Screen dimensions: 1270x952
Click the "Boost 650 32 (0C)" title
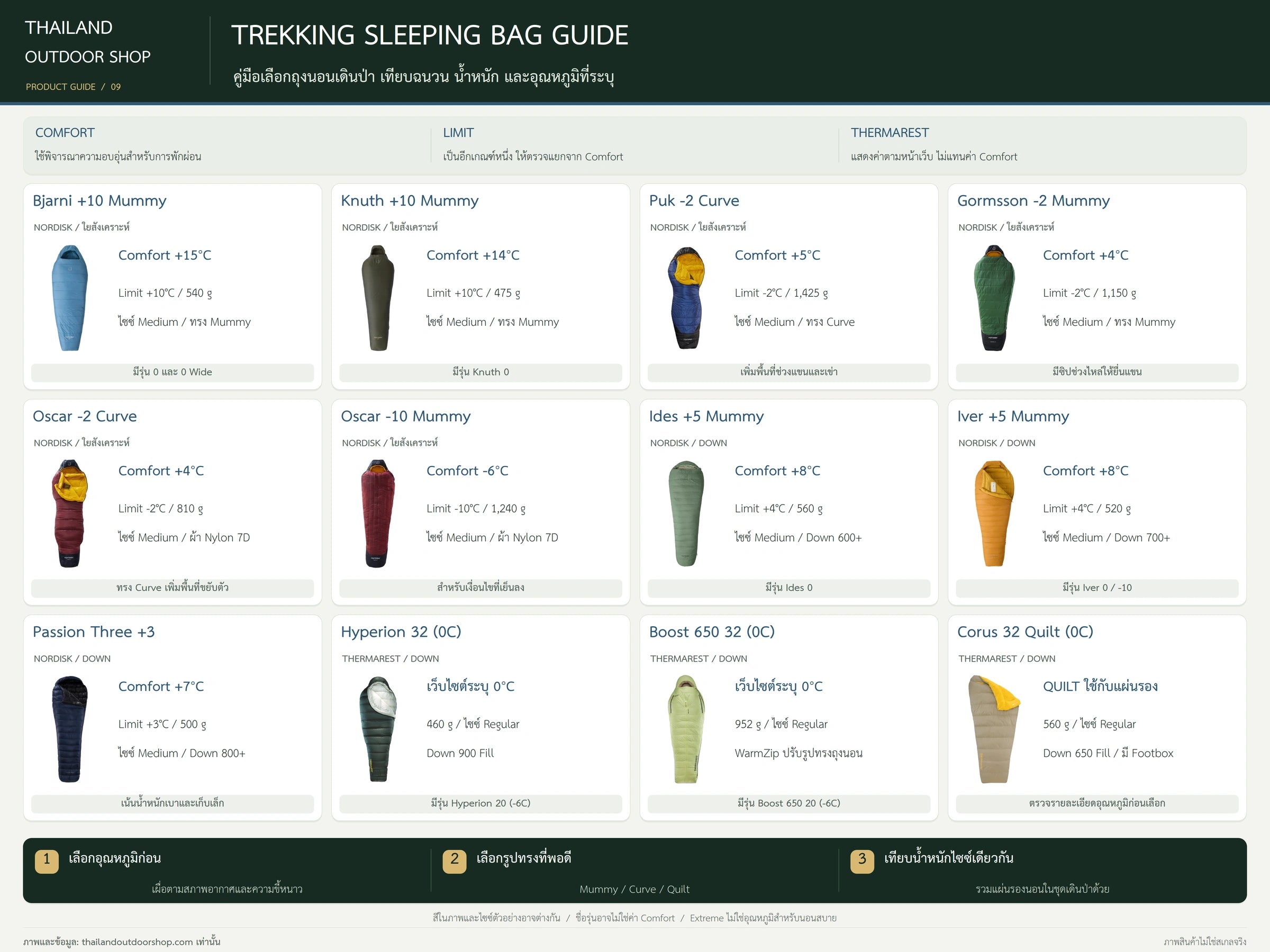(712, 633)
